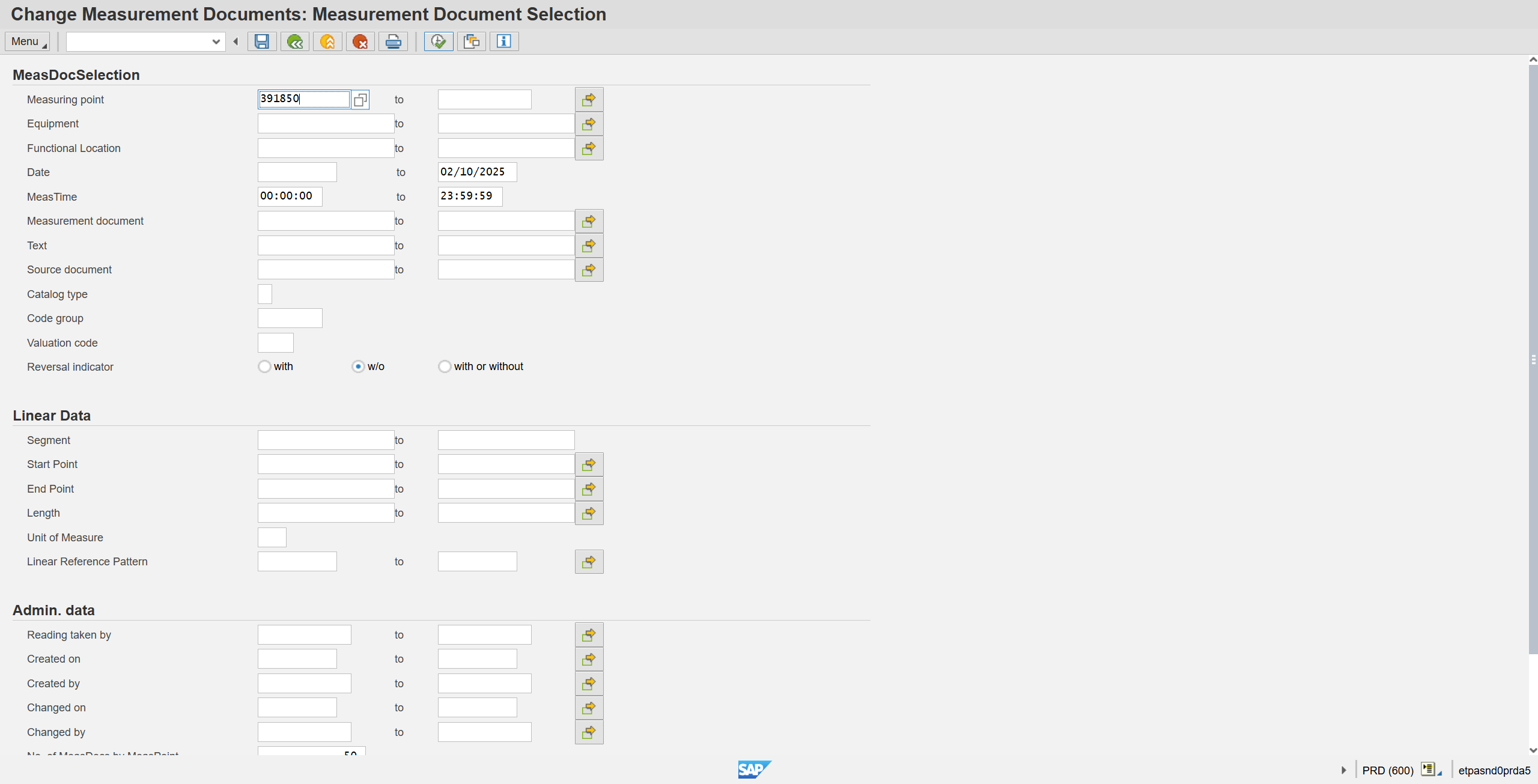Open session info dropdown icon in status bar
The height and width of the screenshot is (784, 1538).
pos(1431,770)
